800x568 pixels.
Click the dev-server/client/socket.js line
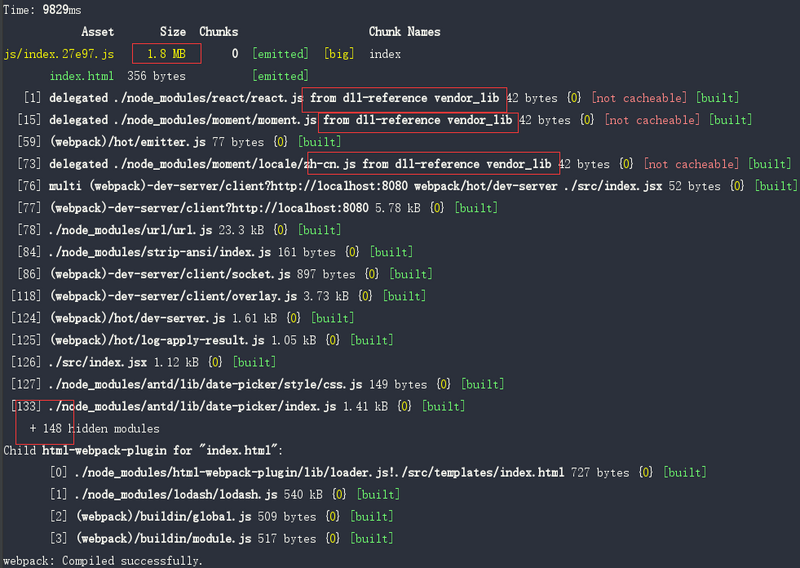(x=224, y=274)
